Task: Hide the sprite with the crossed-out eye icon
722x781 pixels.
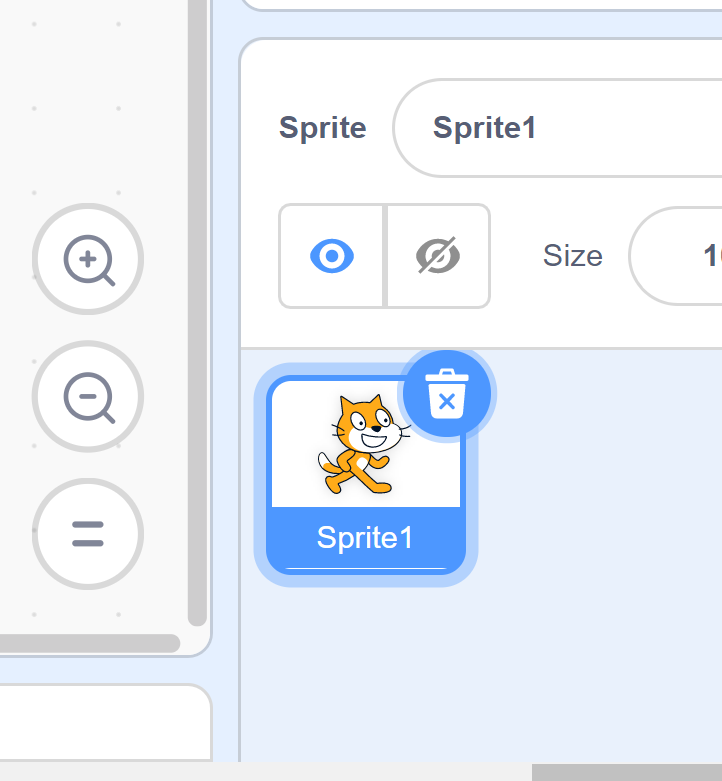Action: click(x=438, y=256)
